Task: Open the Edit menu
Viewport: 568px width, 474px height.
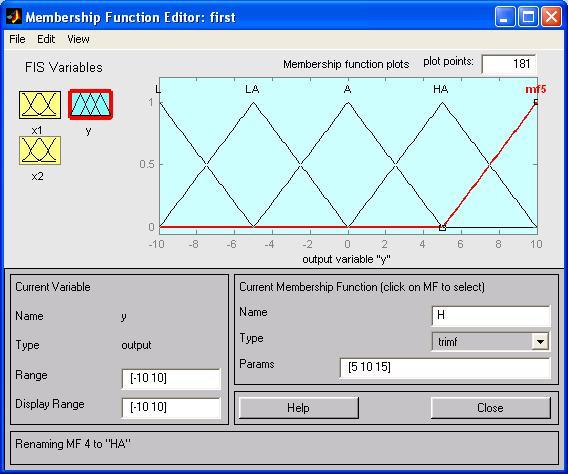Action: 46,39
